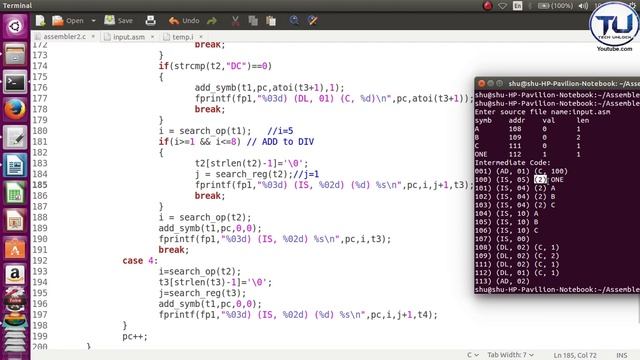Open the Find and Replace tool
This screenshot has height=360, width=640.
click(313, 20)
